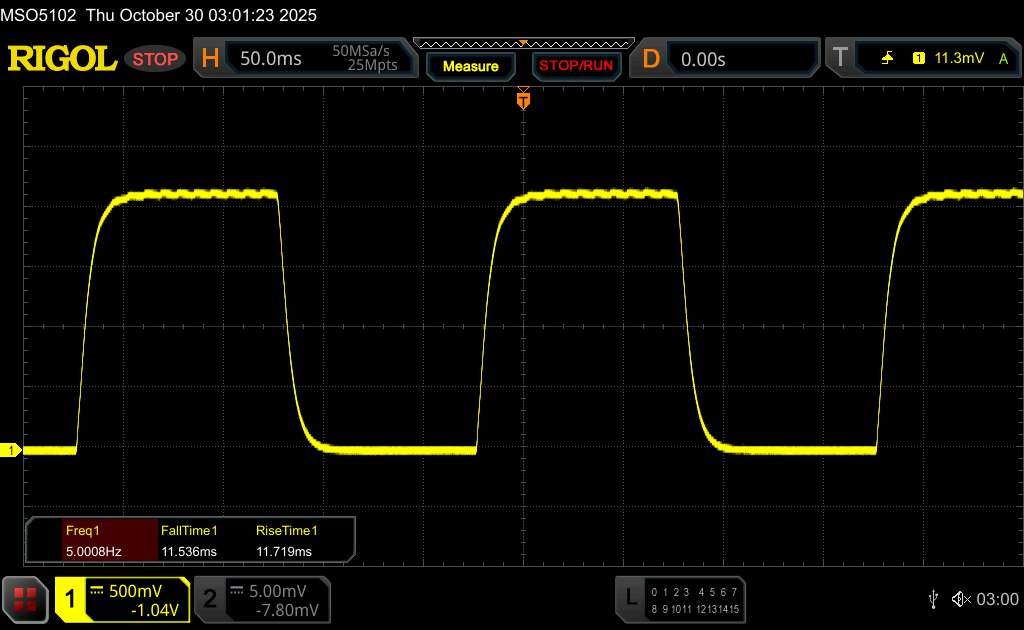Click the rising edge trigger icon

[x=887, y=59]
